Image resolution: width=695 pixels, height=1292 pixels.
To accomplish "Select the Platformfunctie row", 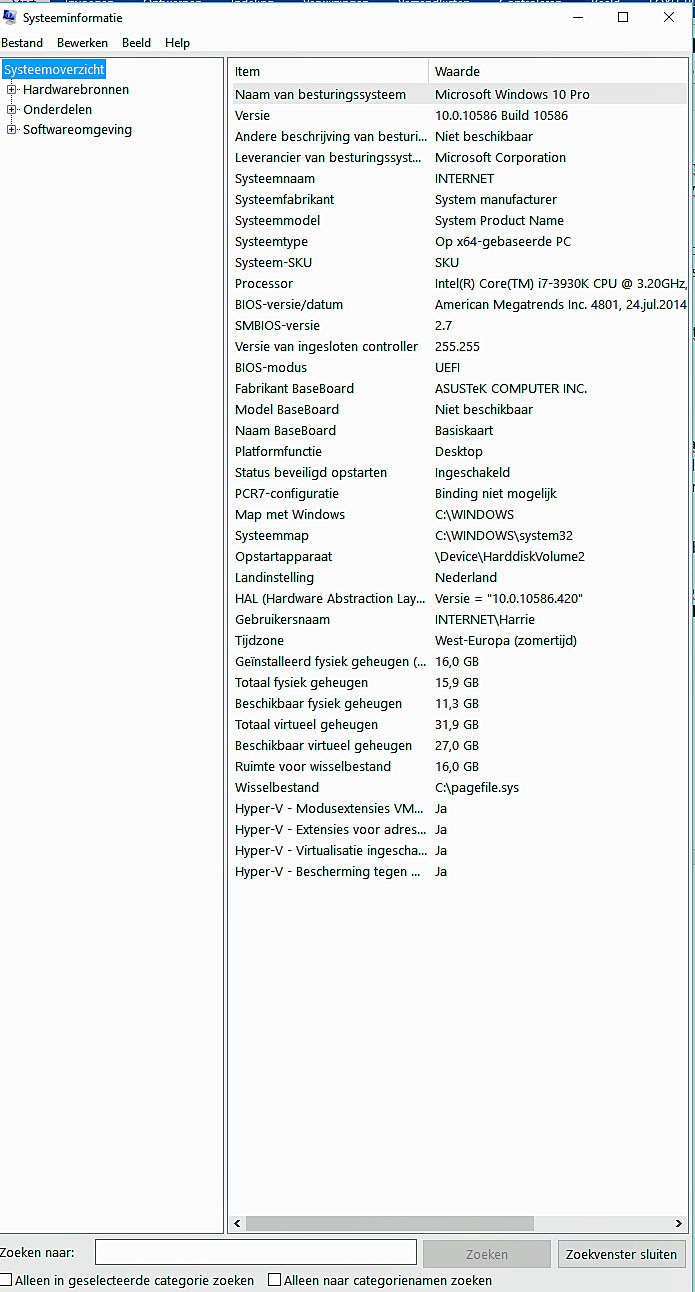I will click(x=460, y=451).
